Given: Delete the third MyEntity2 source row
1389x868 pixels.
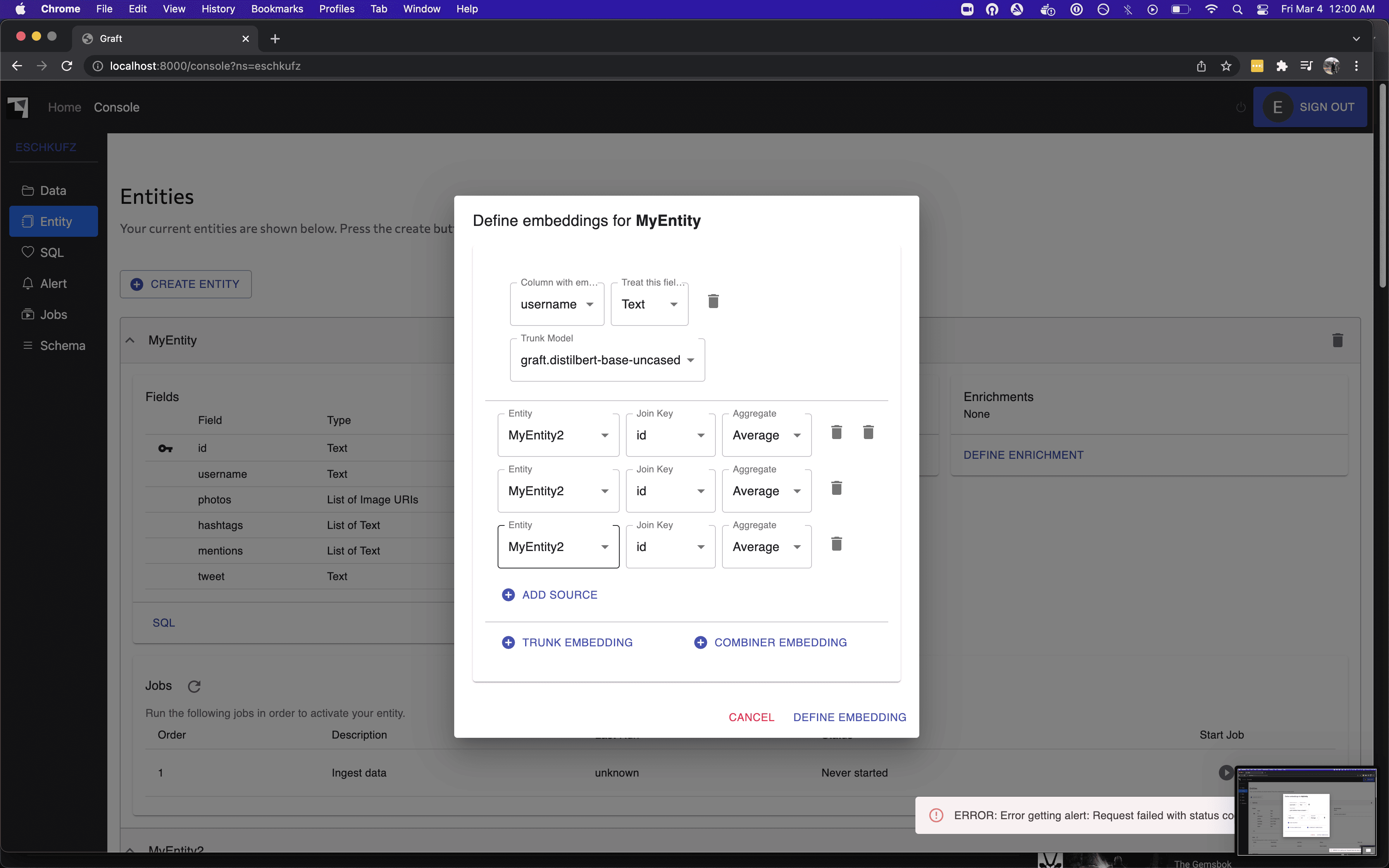Looking at the screenshot, I should click(x=836, y=544).
